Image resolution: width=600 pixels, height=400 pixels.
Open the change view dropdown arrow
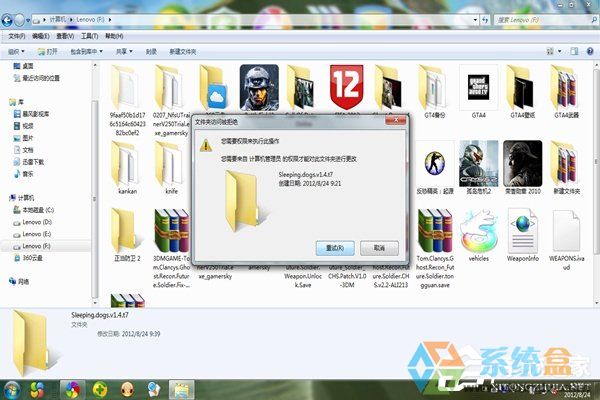click(559, 51)
